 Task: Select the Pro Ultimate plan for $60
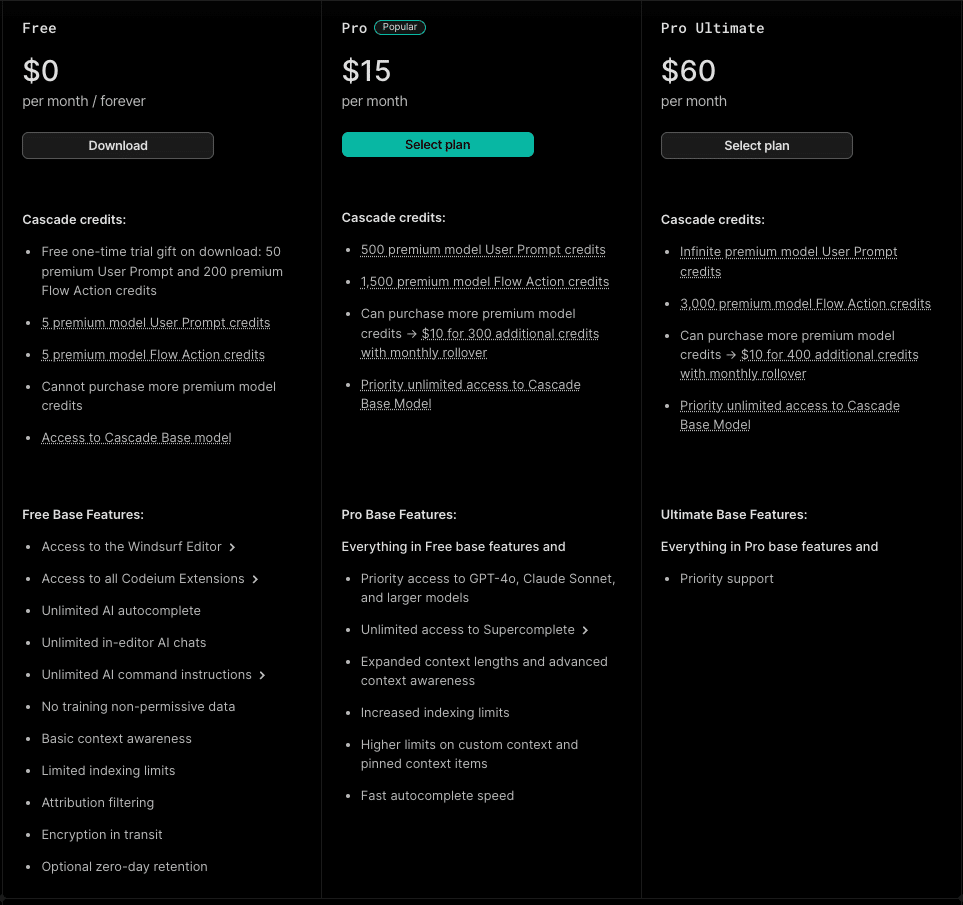756,146
